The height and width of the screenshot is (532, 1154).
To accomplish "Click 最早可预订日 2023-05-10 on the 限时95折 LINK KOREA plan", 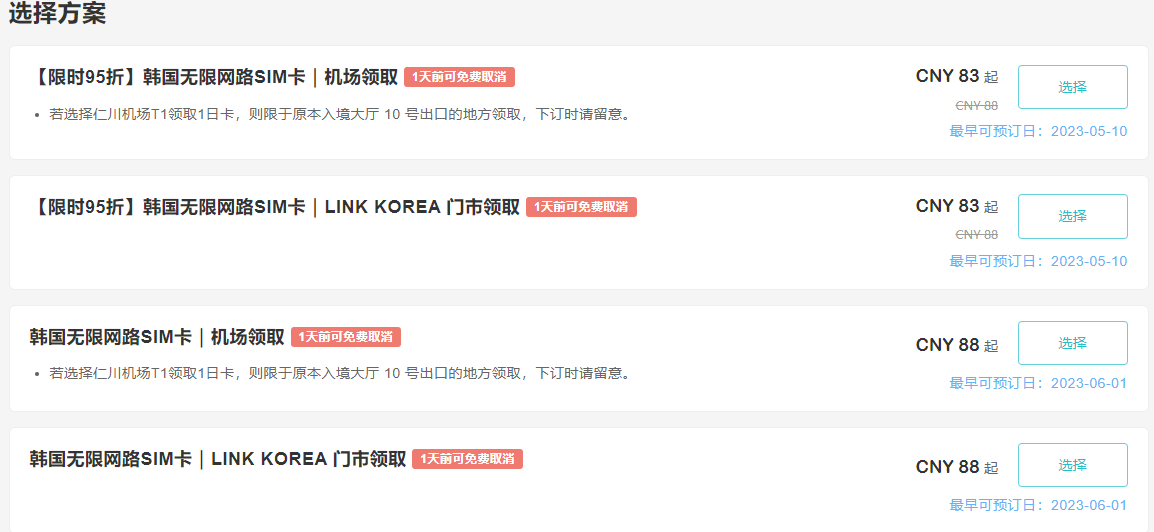I will [x=1038, y=261].
